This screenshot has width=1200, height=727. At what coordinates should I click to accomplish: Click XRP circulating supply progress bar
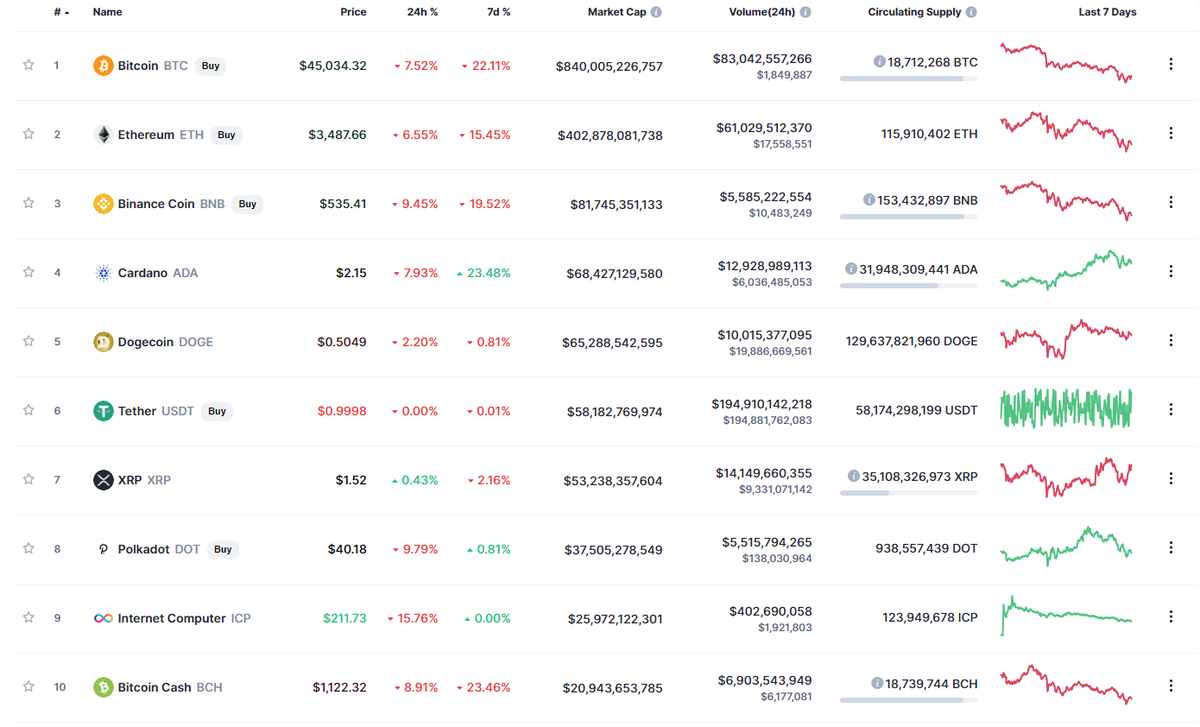coord(909,493)
